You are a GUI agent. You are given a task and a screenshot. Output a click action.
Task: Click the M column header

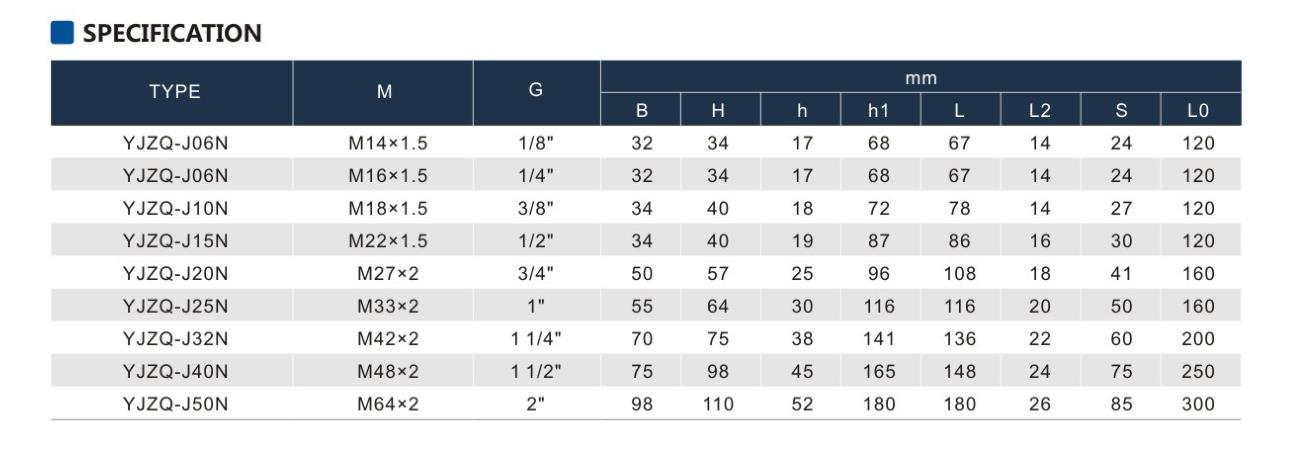coord(384,92)
